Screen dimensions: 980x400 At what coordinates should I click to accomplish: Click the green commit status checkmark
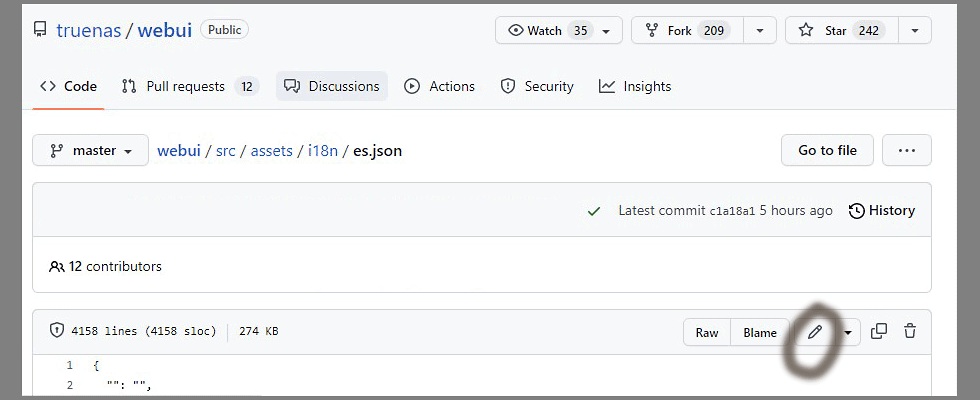point(594,211)
